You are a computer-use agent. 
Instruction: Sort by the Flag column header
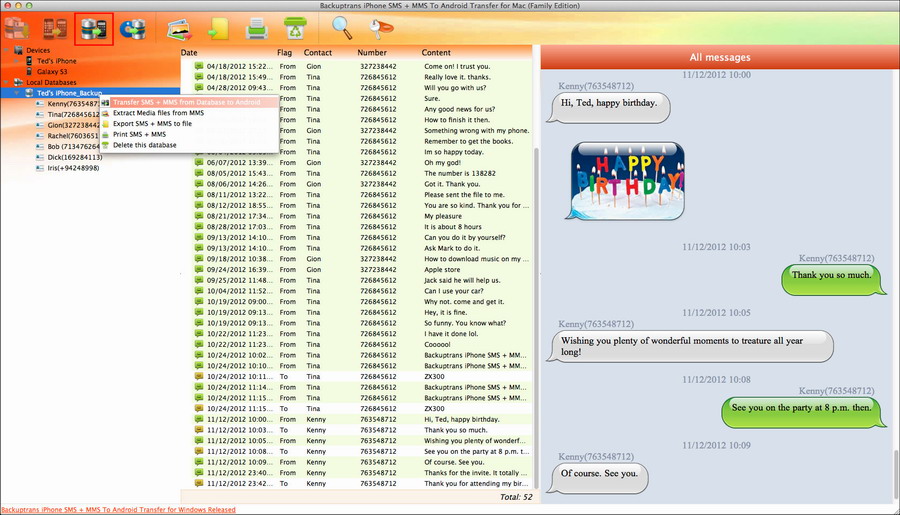[284, 53]
